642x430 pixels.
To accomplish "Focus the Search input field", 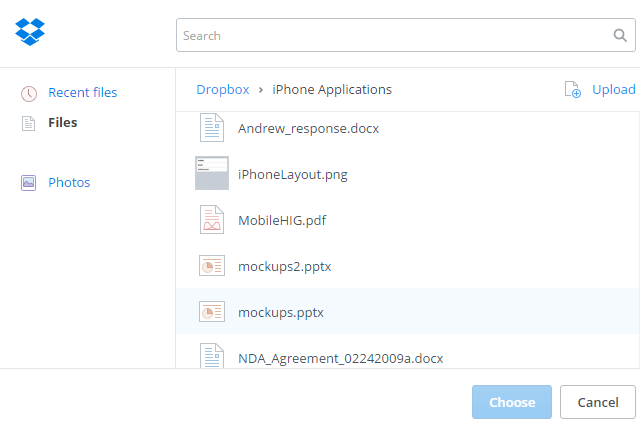I will tap(406, 35).
